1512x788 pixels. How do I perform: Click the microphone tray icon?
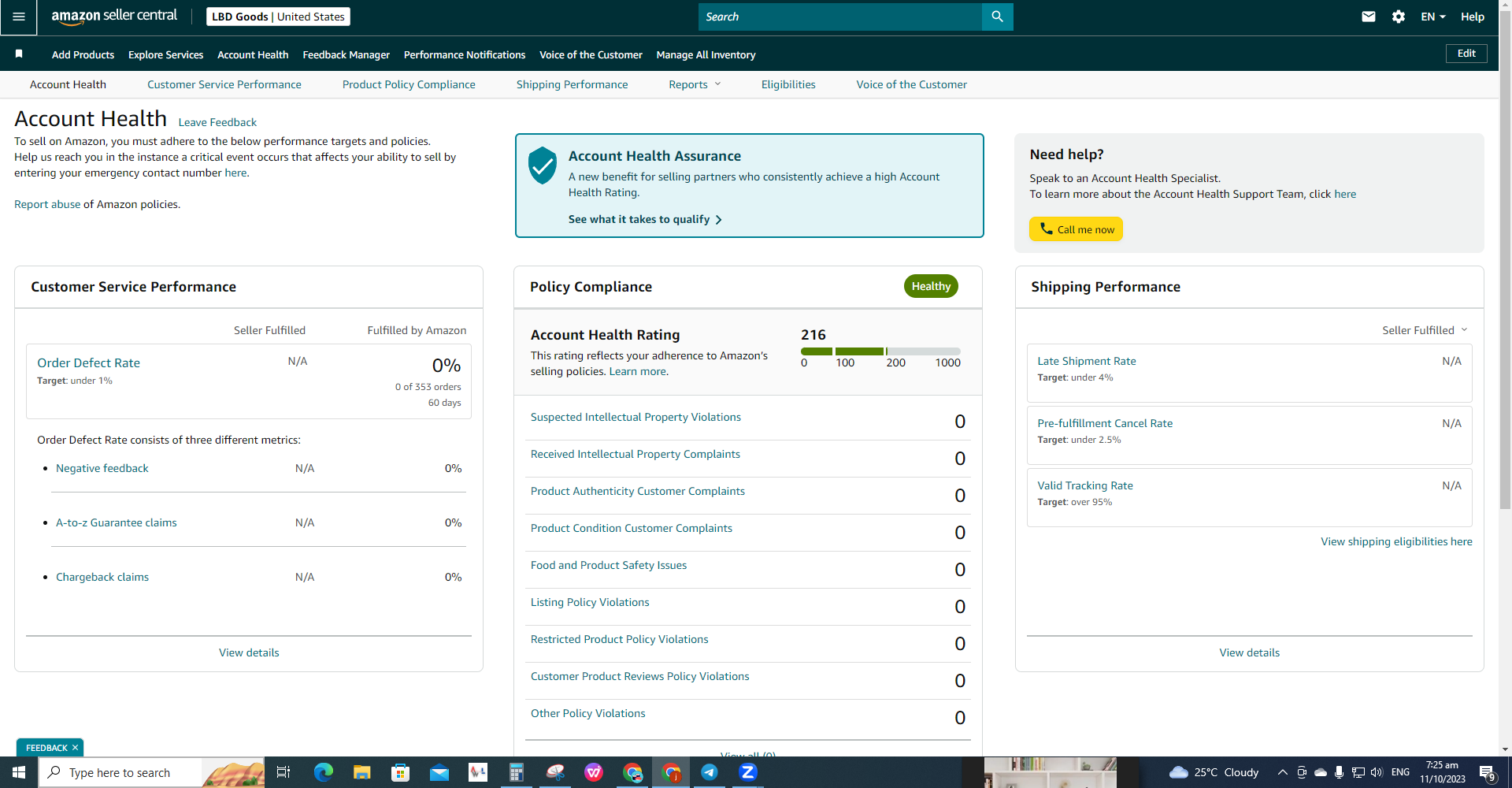tap(1340, 772)
